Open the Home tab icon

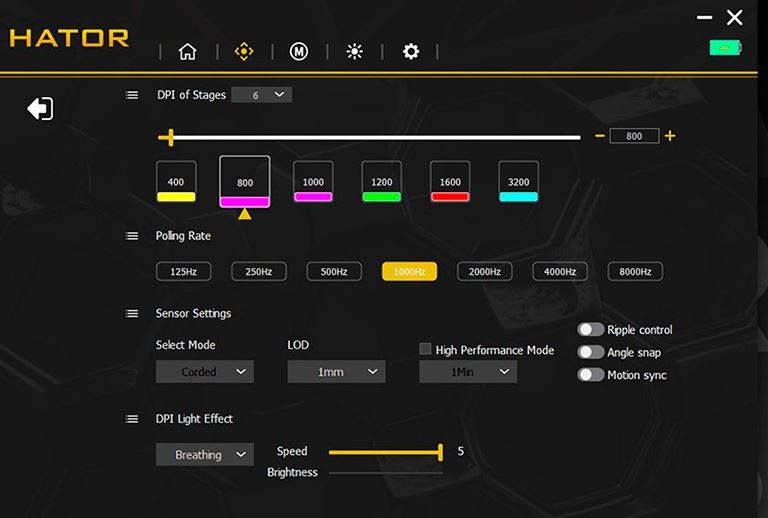(x=187, y=52)
